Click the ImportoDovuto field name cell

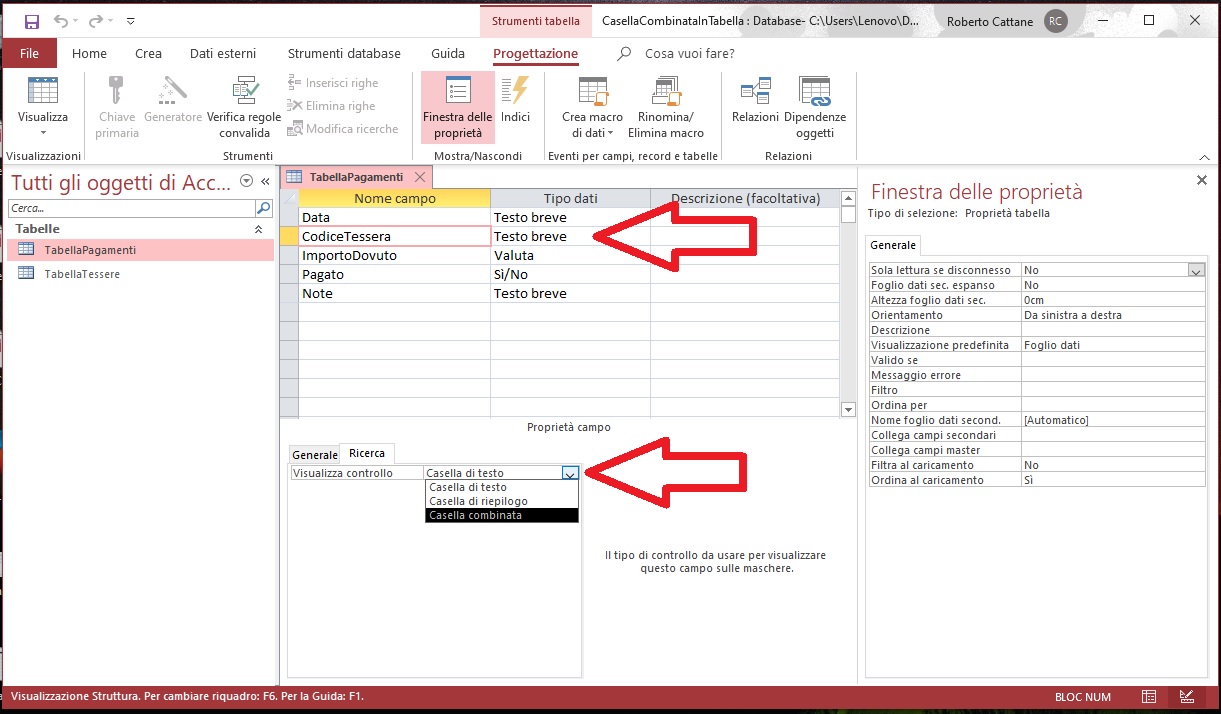click(x=394, y=256)
